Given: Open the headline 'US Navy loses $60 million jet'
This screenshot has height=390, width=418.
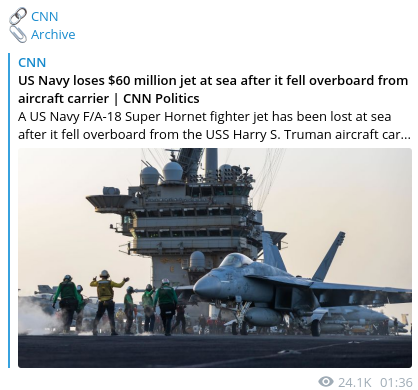Looking at the screenshot, I should click(x=213, y=89).
